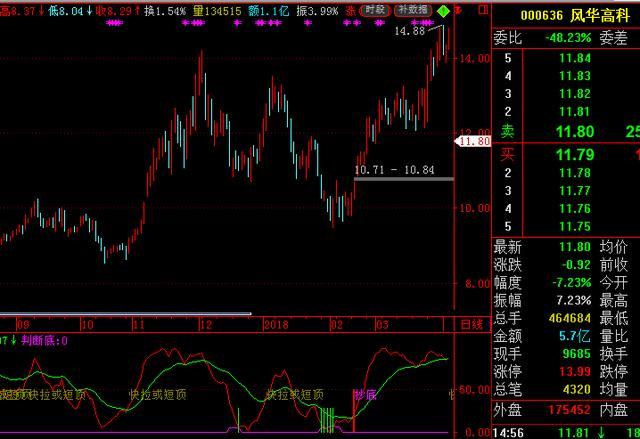
Task: Select buy level 5 price 11.75
Action: coord(575,227)
